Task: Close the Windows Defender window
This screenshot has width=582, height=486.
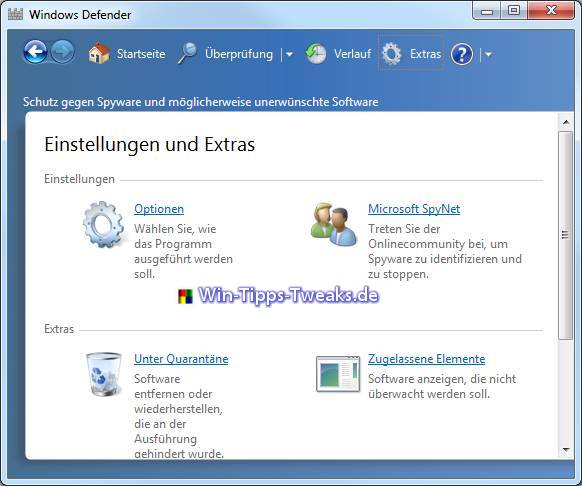Action: click(x=551, y=11)
